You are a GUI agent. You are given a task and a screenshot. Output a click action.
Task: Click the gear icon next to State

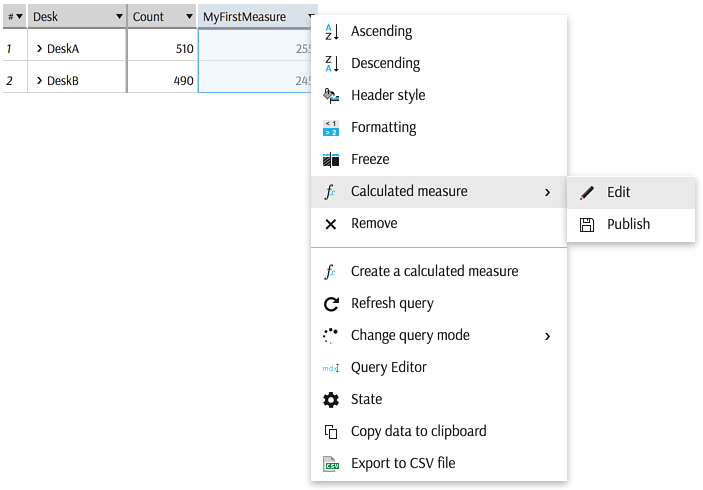point(331,400)
